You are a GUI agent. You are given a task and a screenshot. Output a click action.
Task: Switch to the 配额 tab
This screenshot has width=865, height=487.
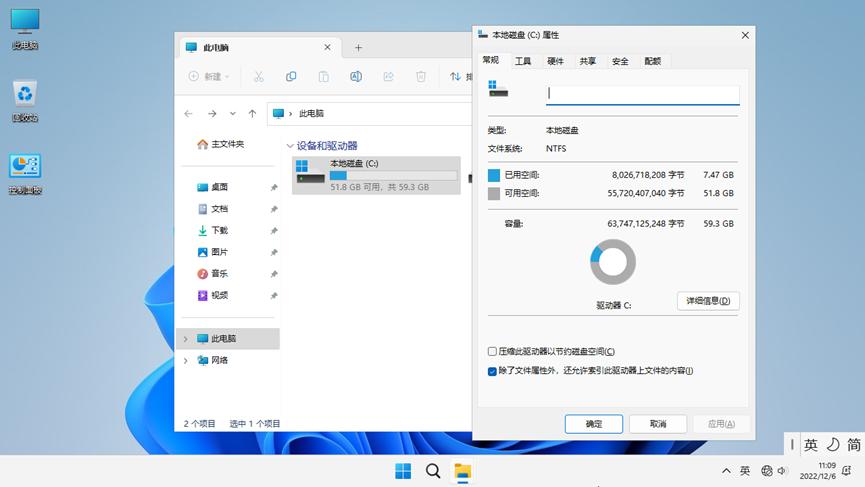(x=653, y=61)
